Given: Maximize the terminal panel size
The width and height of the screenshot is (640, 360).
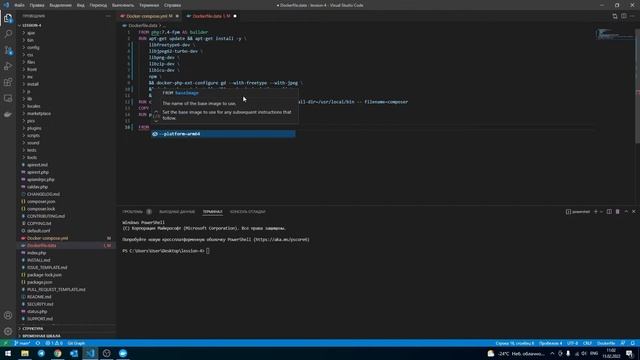Looking at the screenshot, I should (626, 211).
